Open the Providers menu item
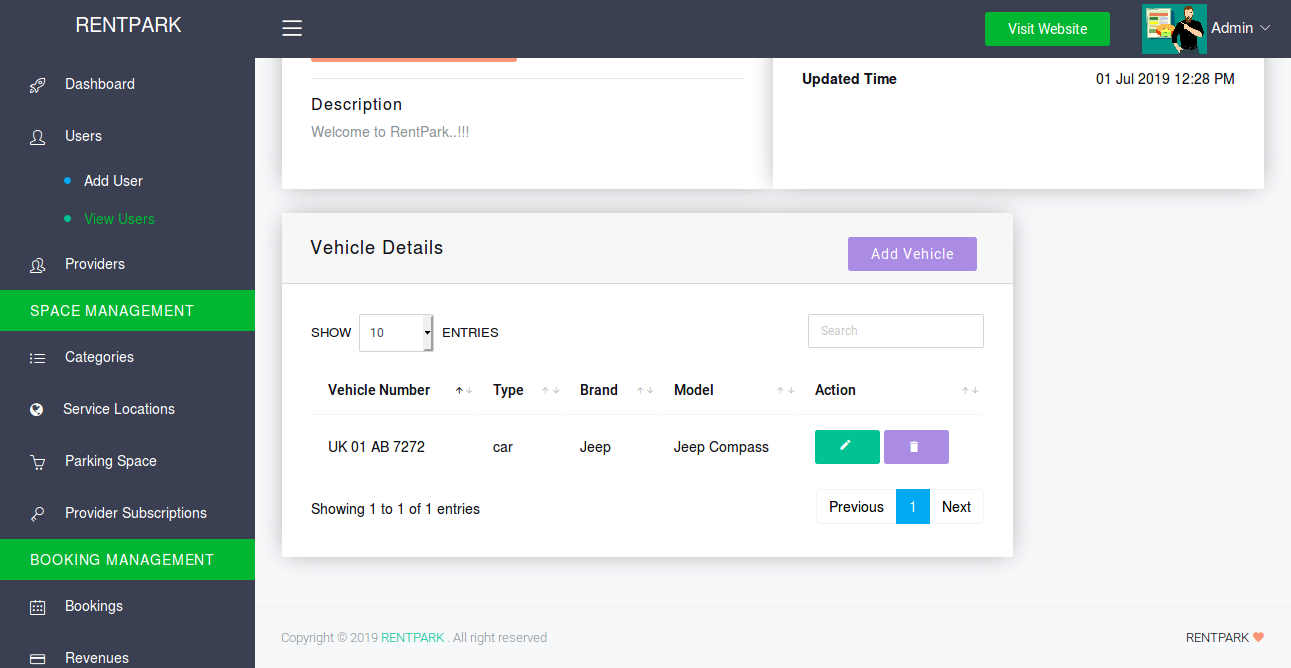1291x668 pixels. (x=95, y=264)
